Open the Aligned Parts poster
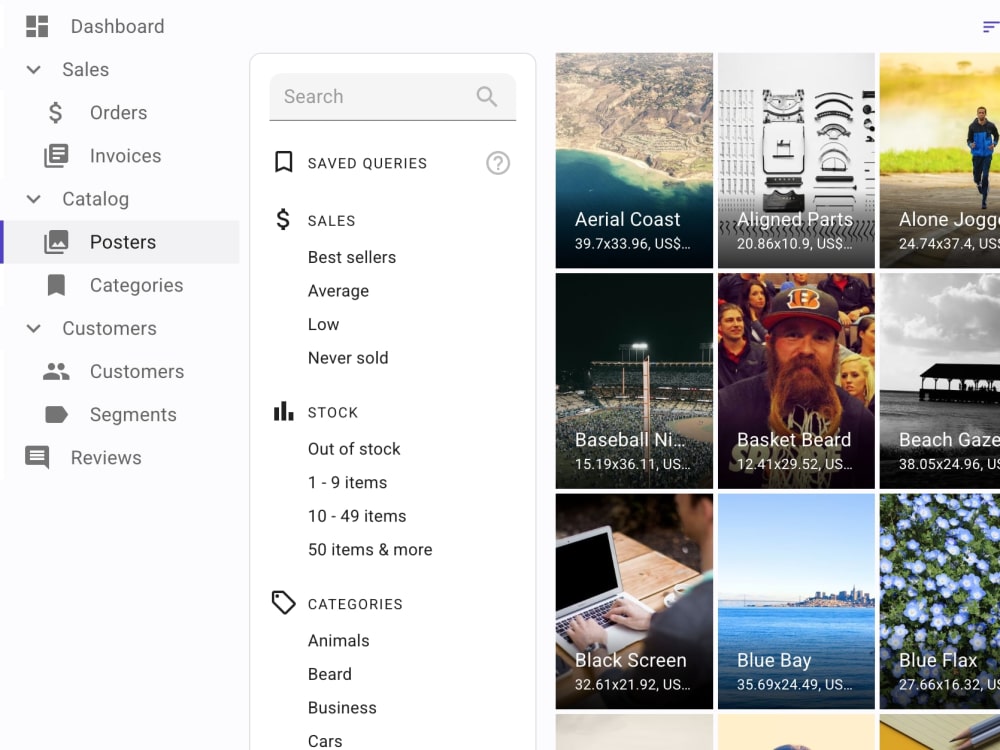1000x750 pixels. (796, 161)
